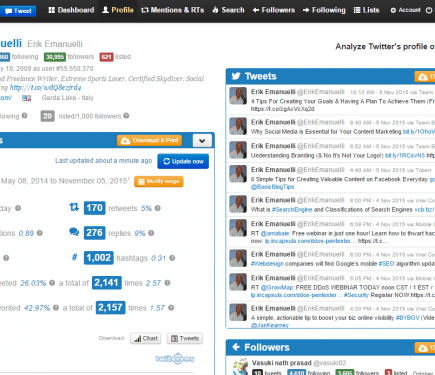Click help icon beside listed/1,000 followers

126,116
